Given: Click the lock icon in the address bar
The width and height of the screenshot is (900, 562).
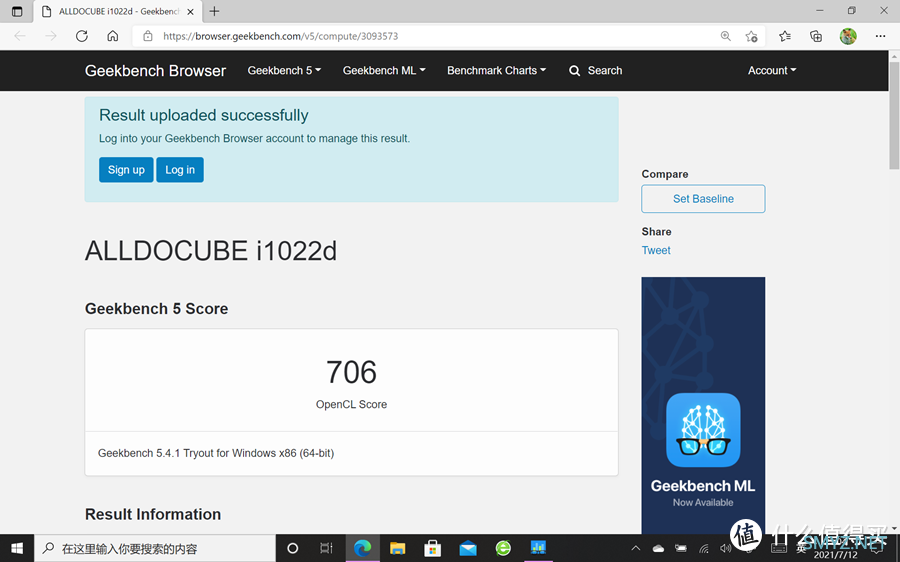Looking at the screenshot, I should click(x=148, y=36).
